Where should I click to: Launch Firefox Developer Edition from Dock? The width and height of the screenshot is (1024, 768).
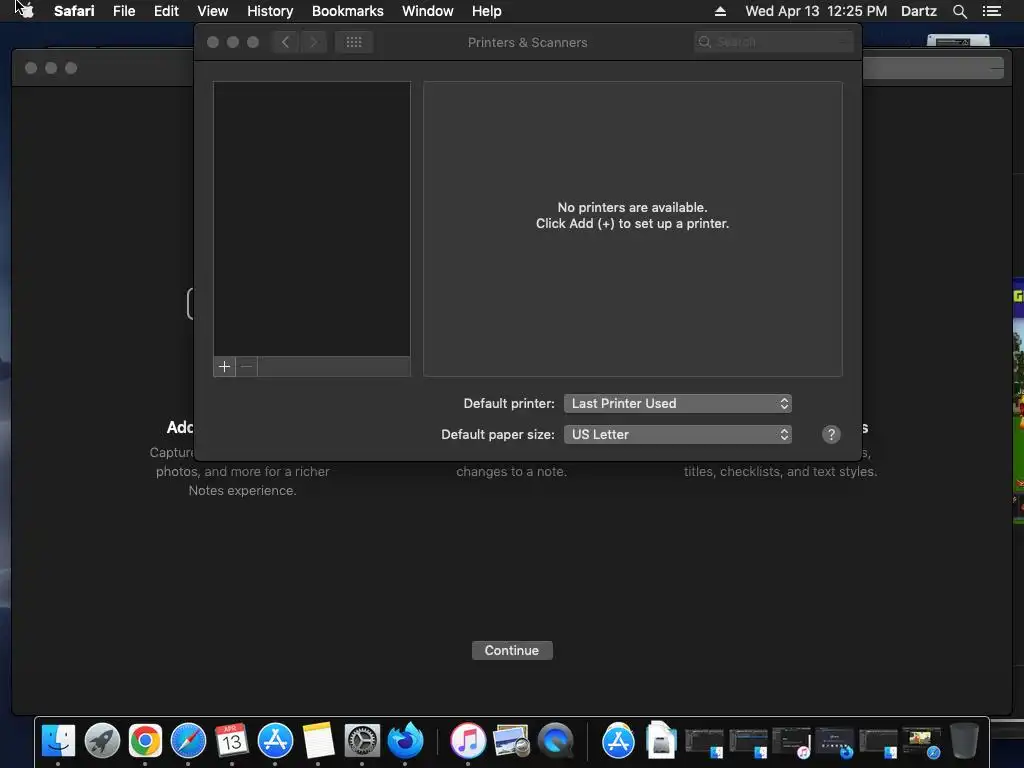(x=405, y=741)
